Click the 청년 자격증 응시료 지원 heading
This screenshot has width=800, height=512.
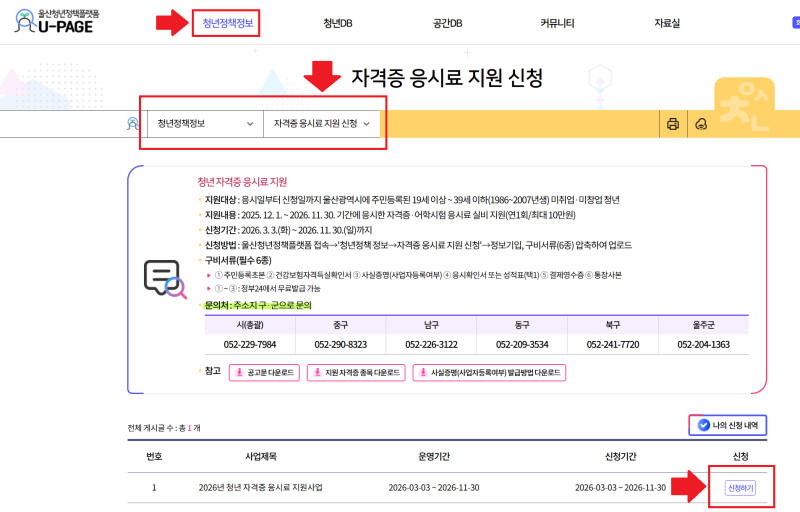pyautogui.click(x=242, y=182)
